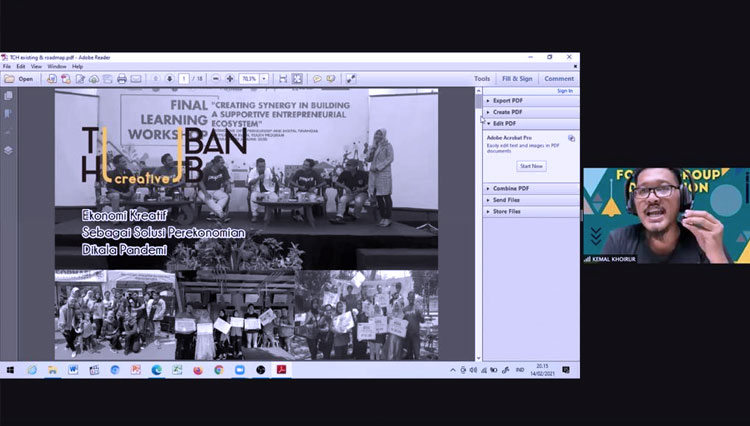
Task: Click the IND language indicator in tray
Action: (x=519, y=370)
